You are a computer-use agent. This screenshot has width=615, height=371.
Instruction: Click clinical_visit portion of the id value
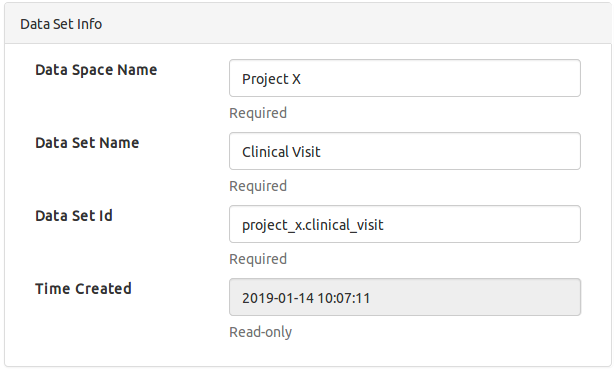click(344, 226)
